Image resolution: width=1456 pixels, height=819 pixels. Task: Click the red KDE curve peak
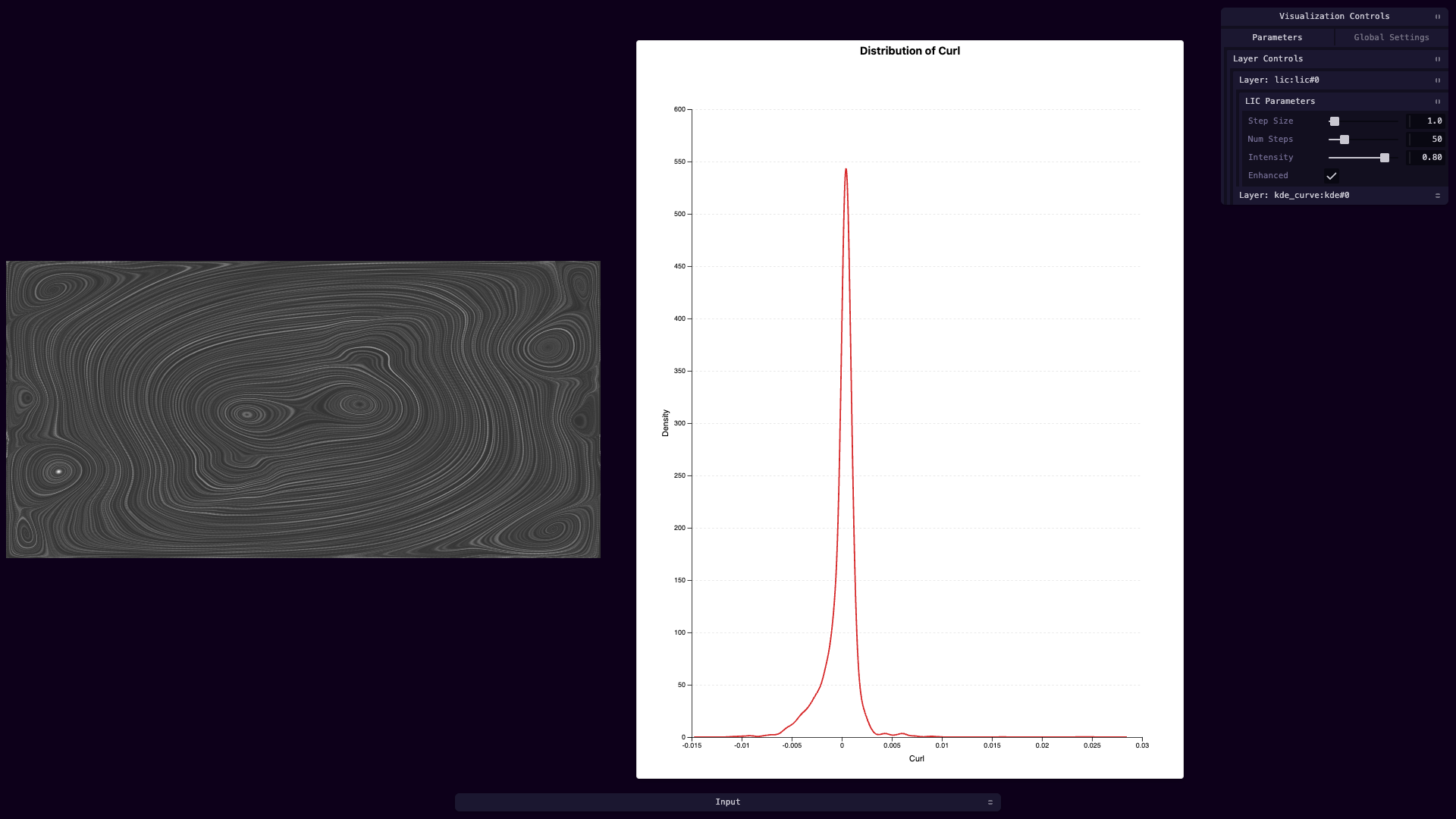[846, 170]
